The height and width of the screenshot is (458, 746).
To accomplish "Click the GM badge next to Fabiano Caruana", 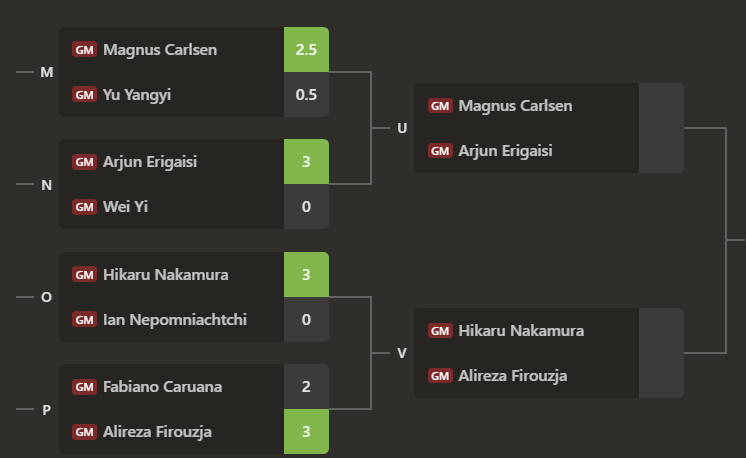I will [x=84, y=387].
